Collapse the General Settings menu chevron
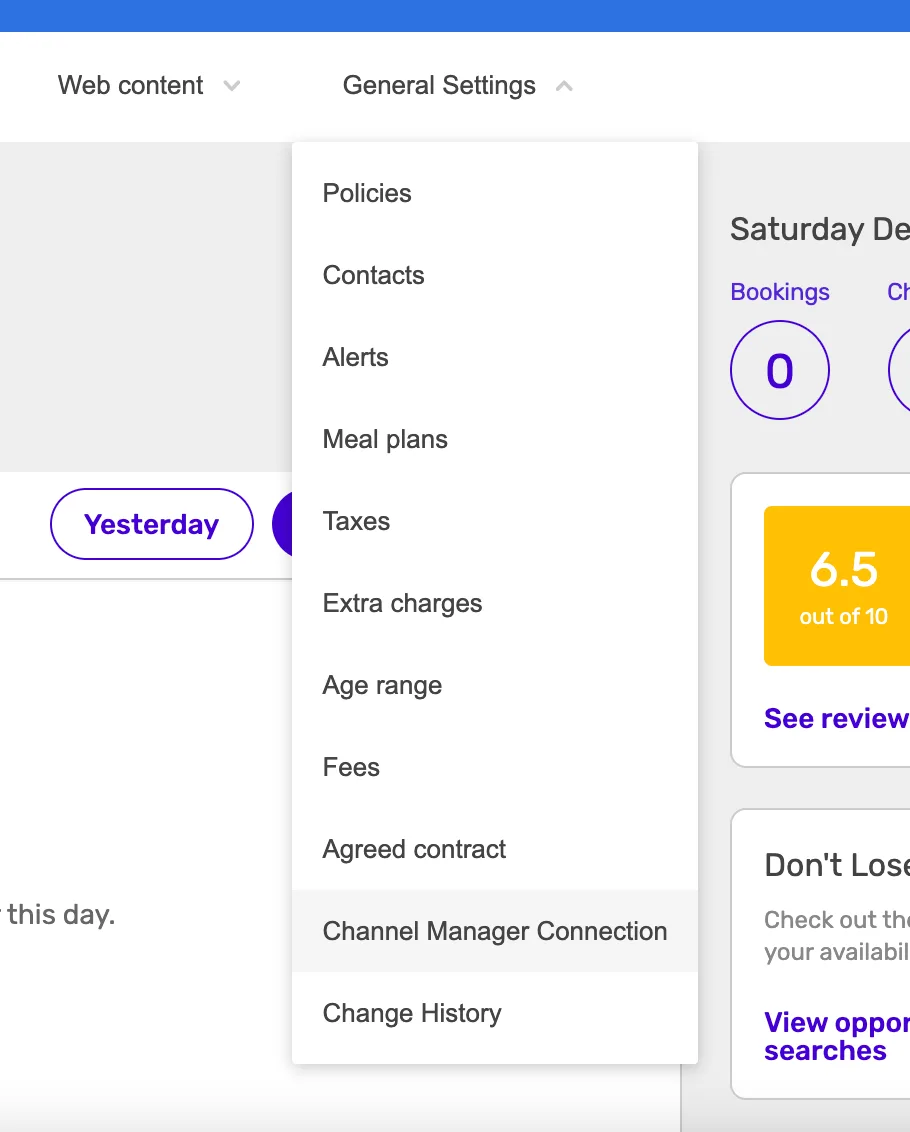 [x=564, y=86]
